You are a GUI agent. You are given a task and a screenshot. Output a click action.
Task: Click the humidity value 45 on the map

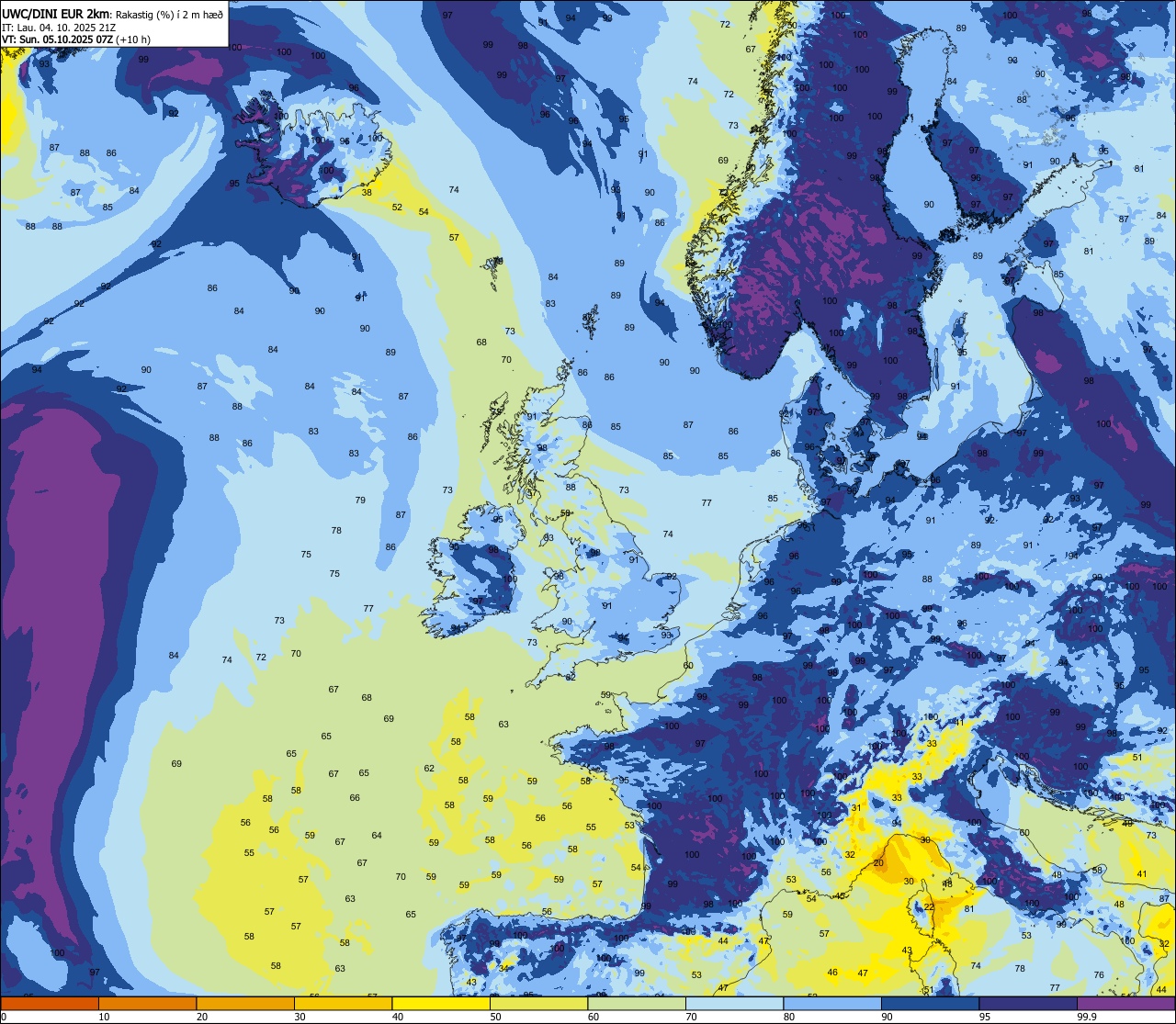[x=840, y=895]
